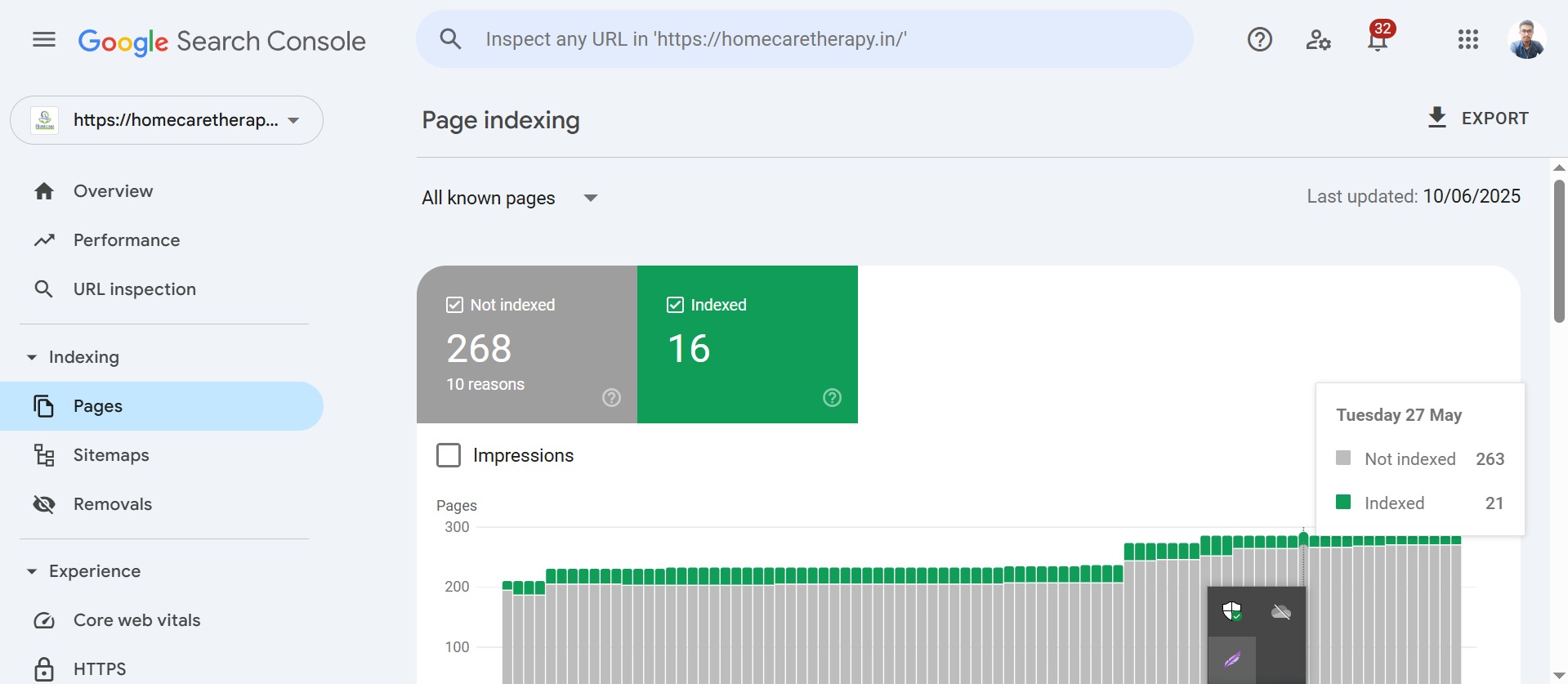Open the HTTPS report
Screen dimensions: 1568x684
pyautogui.click(x=162, y=669)
